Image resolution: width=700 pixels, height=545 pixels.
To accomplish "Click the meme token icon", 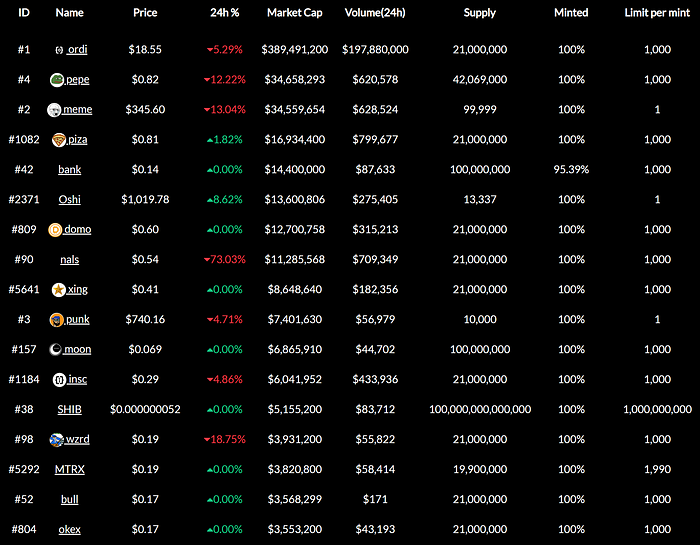I will click(54, 109).
